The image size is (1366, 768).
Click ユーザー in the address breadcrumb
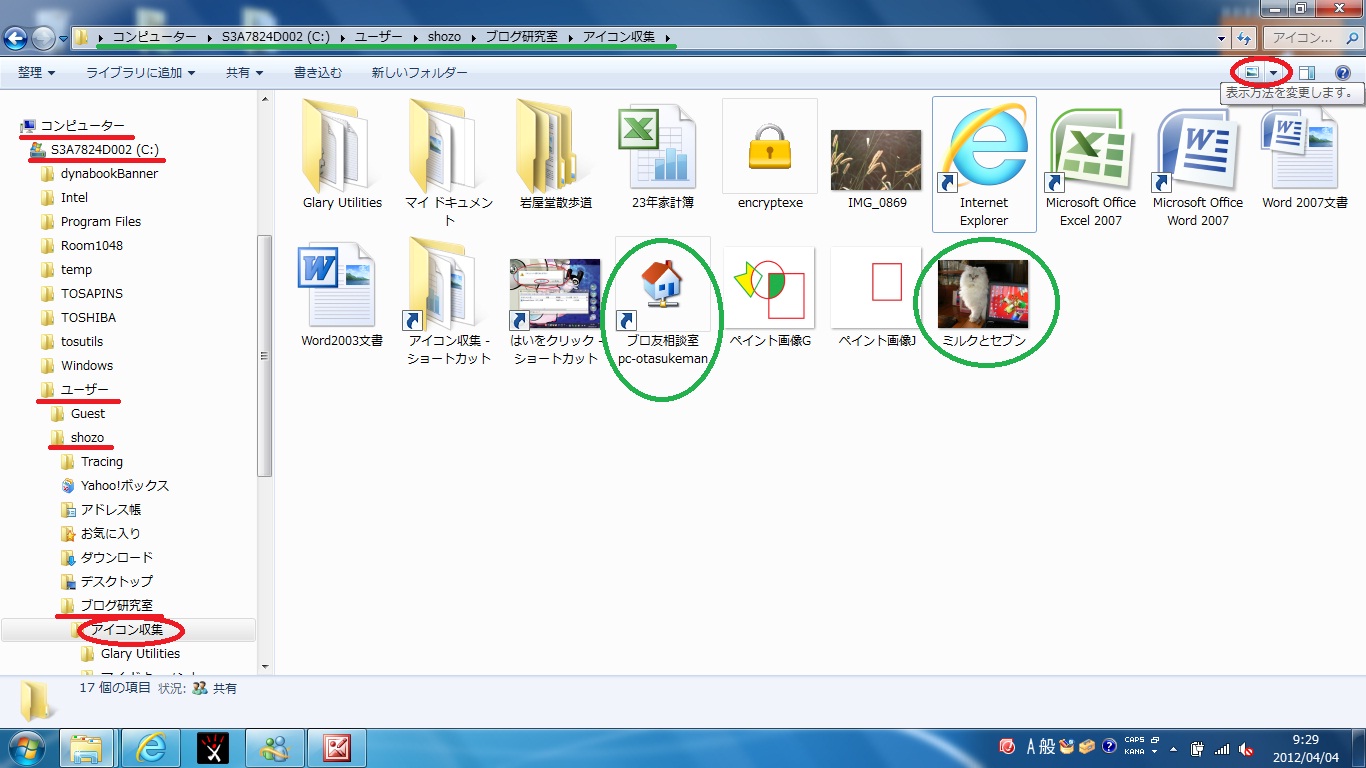pos(380,37)
